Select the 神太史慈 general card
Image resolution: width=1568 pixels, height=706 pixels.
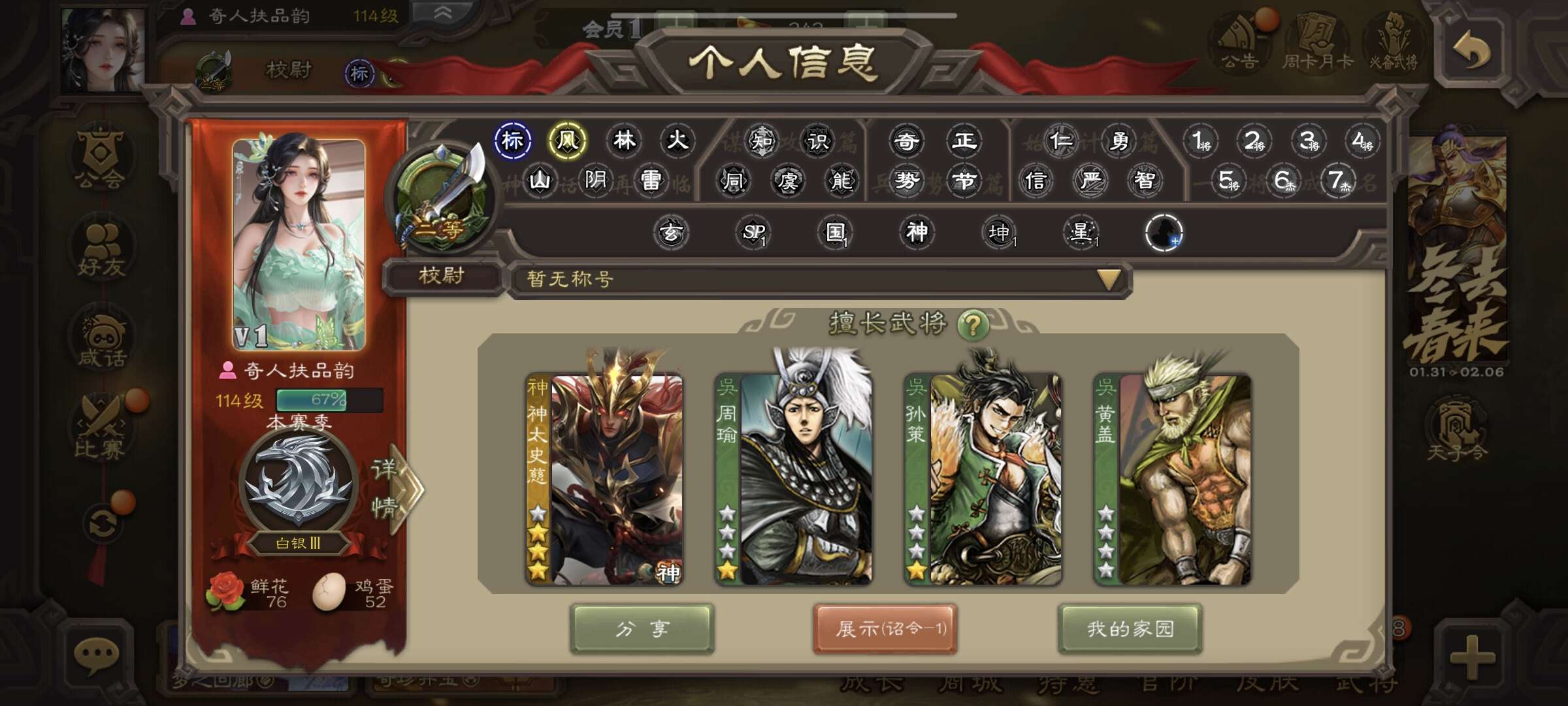(x=604, y=479)
